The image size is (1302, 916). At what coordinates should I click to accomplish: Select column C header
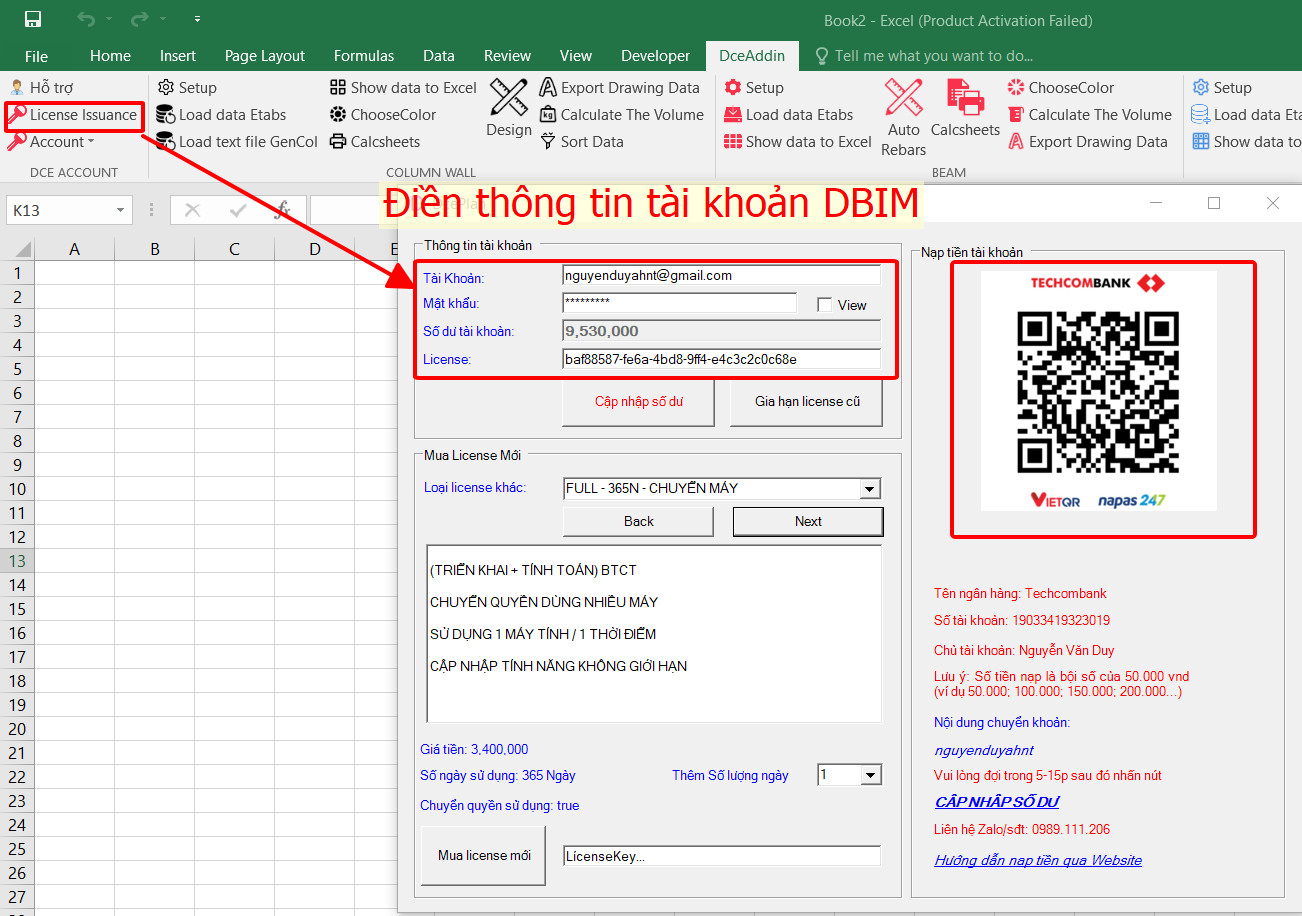point(234,249)
